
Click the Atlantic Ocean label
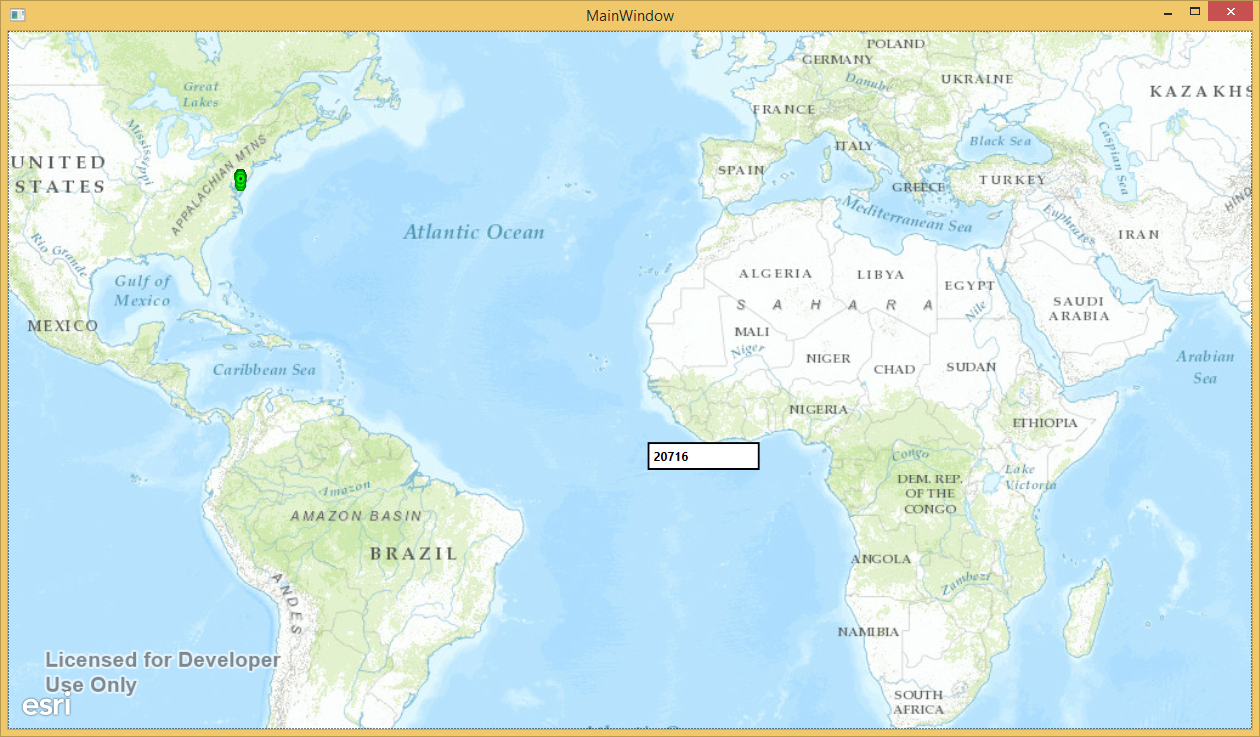(475, 231)
